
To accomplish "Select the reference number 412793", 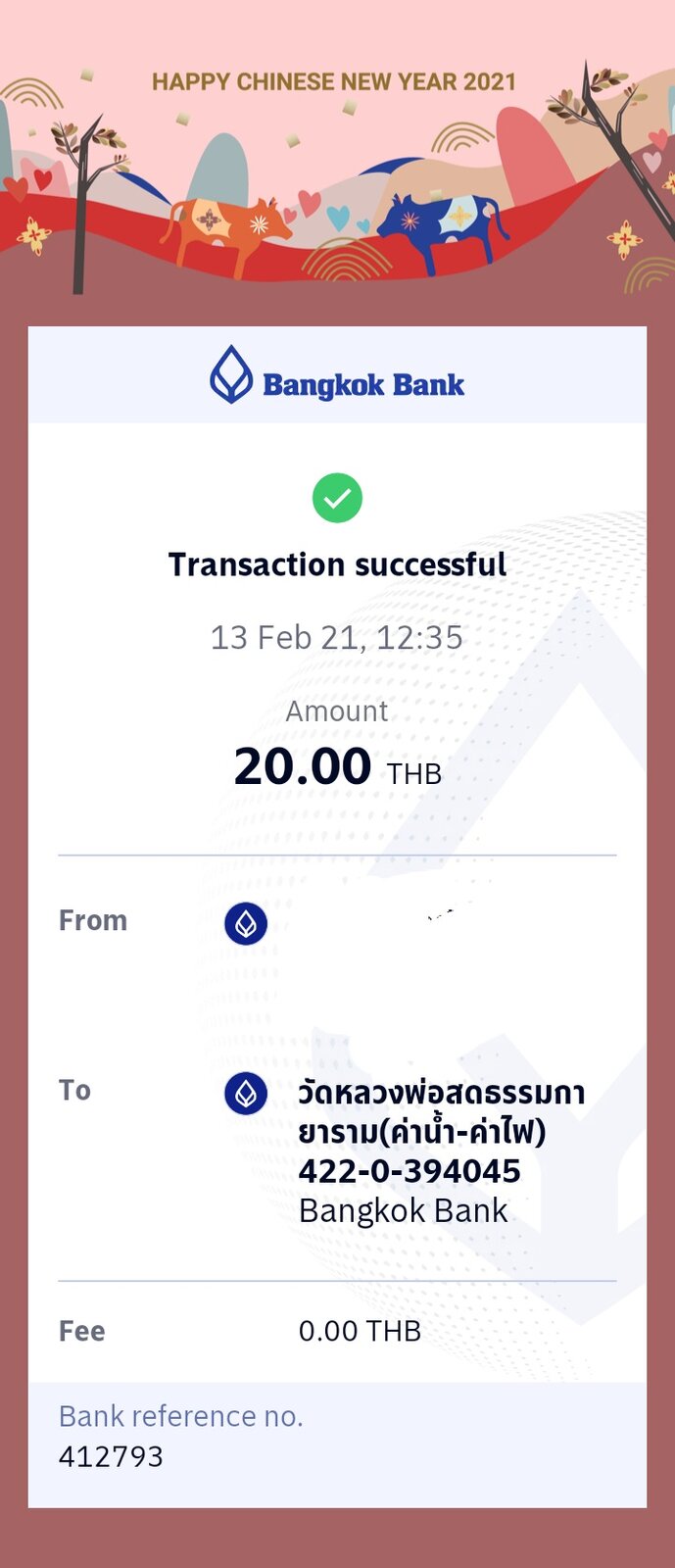I will point(111,1457).
